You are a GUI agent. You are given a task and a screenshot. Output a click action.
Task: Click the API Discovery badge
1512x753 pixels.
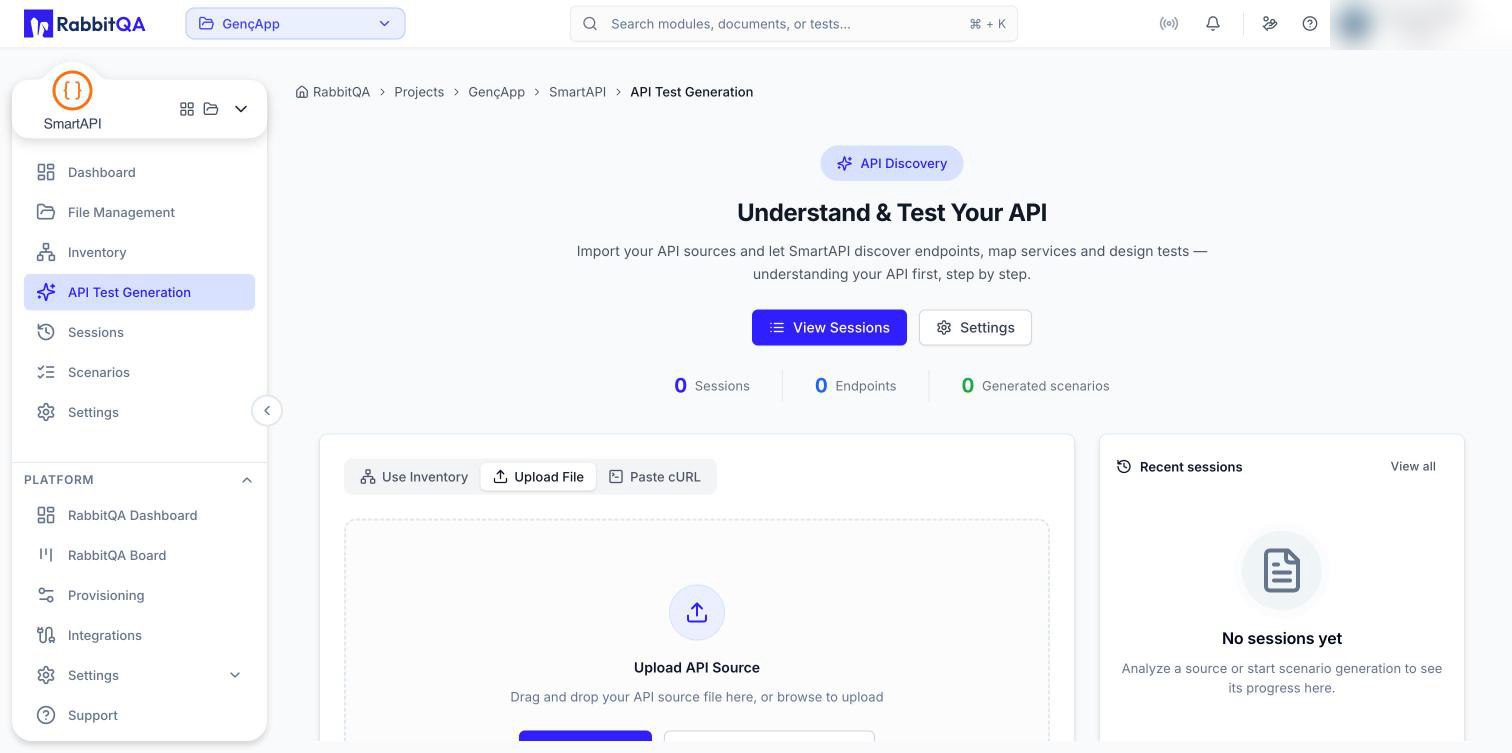pyautogui.click(x=892, y=164)
